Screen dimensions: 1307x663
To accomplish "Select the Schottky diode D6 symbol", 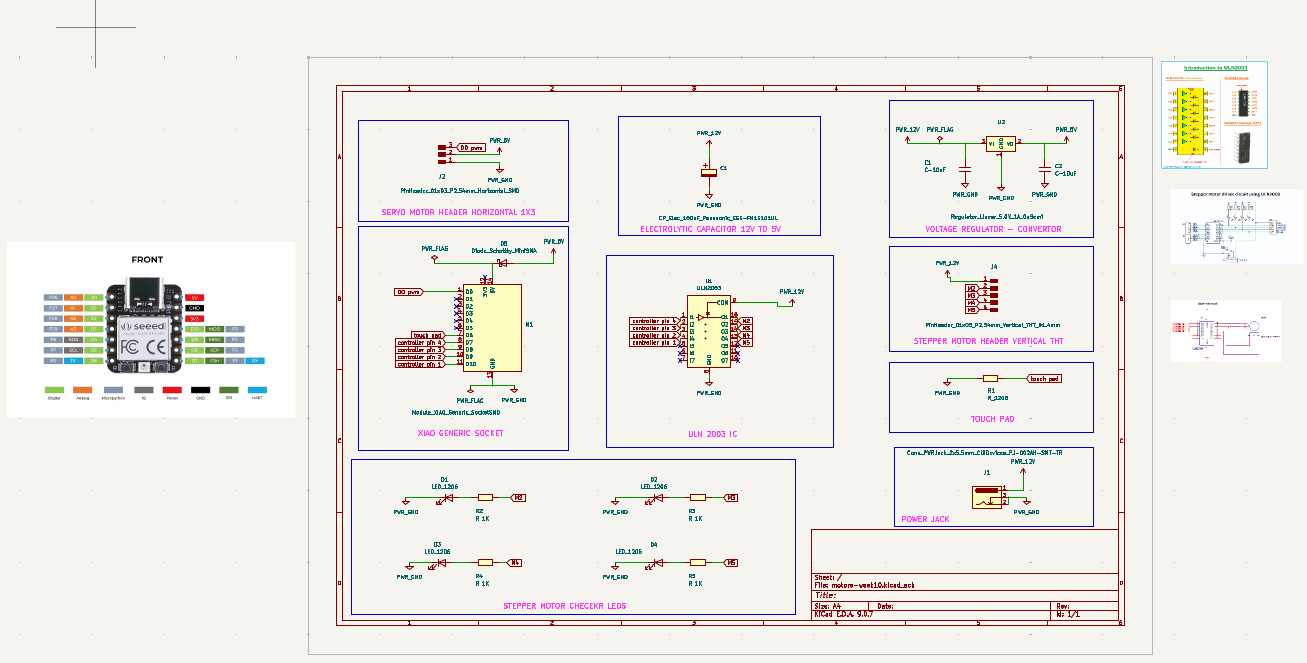I will [x=502, y=263].
